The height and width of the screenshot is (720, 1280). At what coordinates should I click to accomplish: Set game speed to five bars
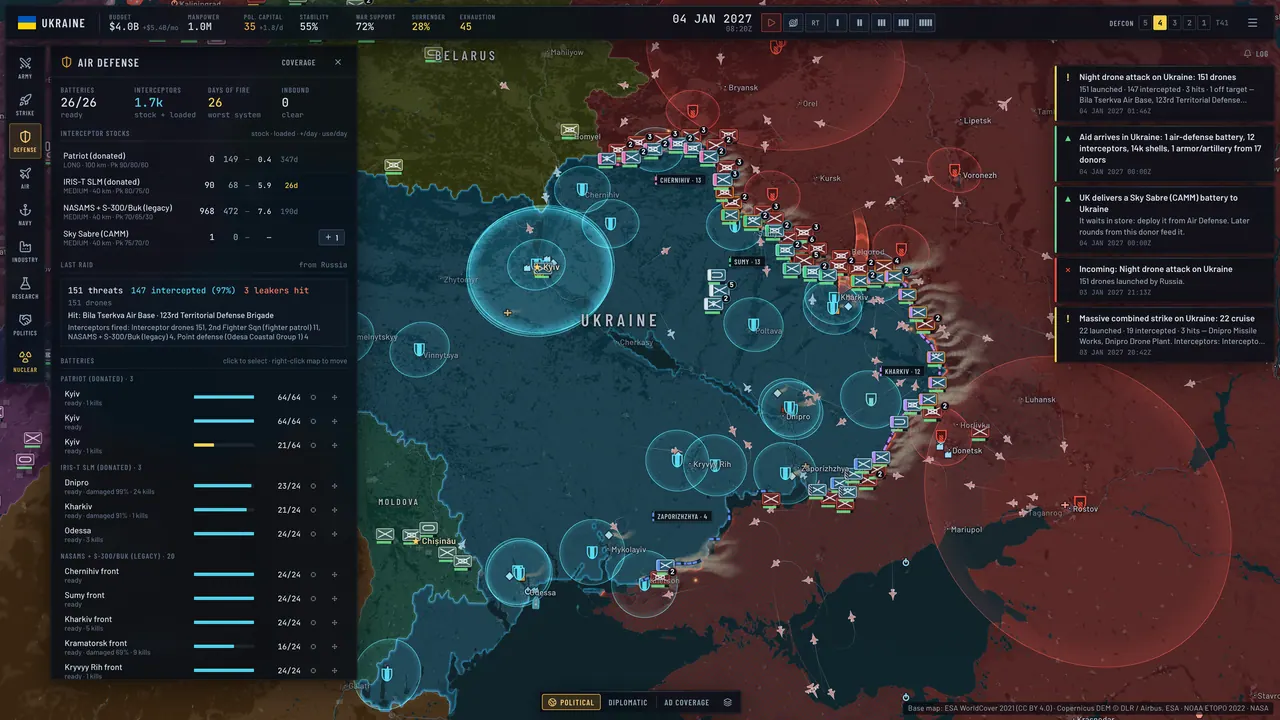[x=925, y=23]
